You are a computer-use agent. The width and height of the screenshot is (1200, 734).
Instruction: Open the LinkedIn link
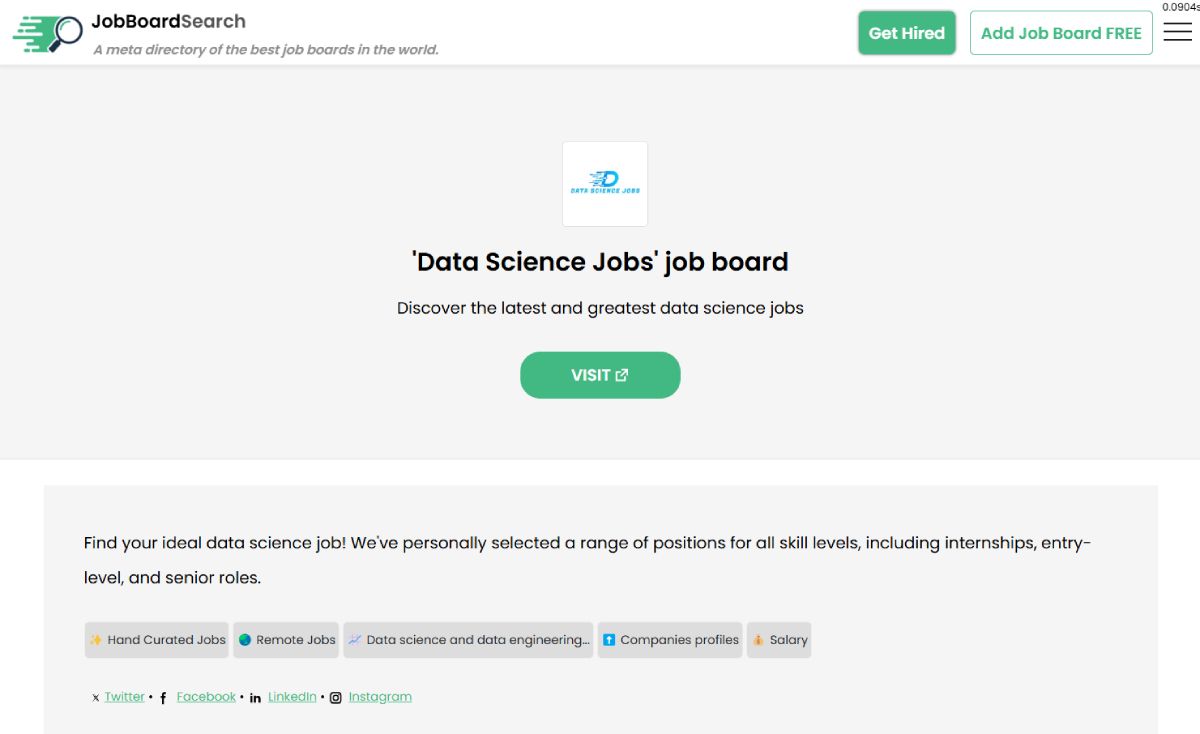tap(292, 696)
